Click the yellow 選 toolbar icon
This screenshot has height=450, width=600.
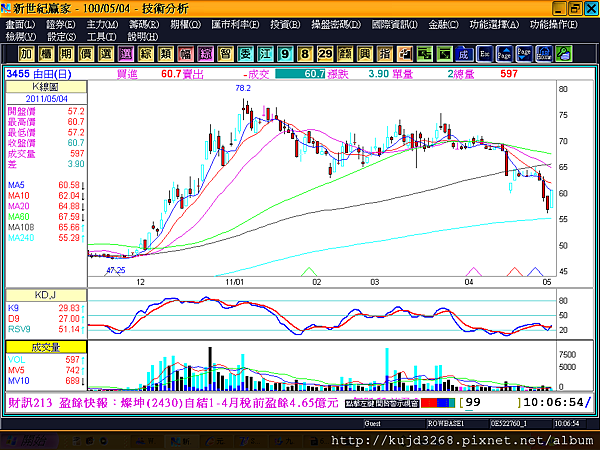click(x=106, y=54)
